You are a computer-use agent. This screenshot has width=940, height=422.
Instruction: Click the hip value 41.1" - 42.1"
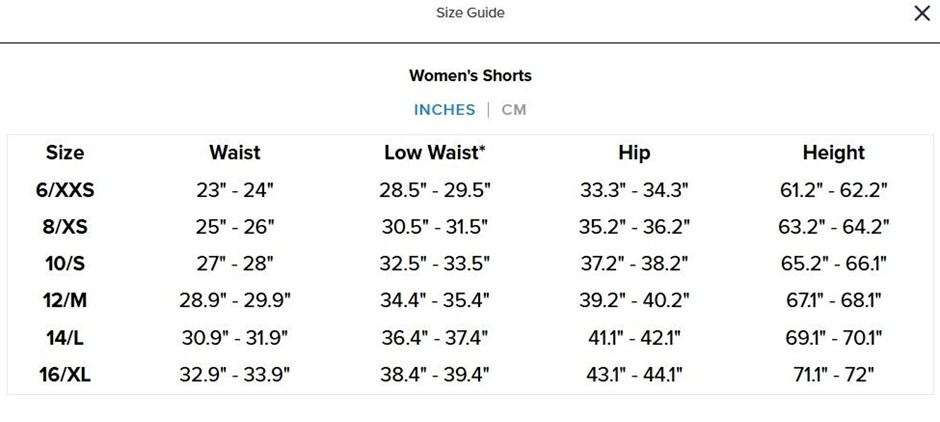click(x=634, y=338)
